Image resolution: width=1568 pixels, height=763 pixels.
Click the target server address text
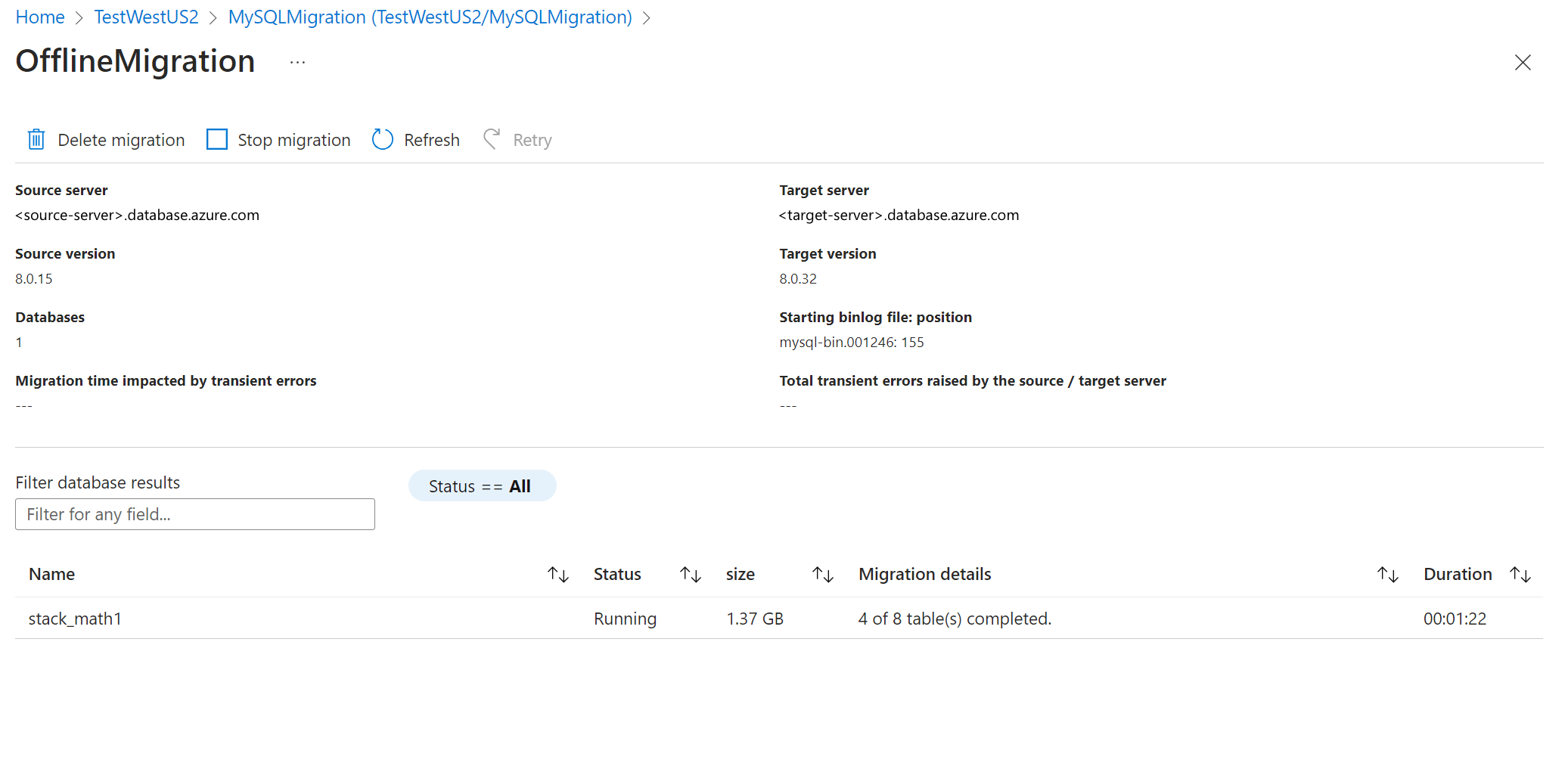coord(899,215)
